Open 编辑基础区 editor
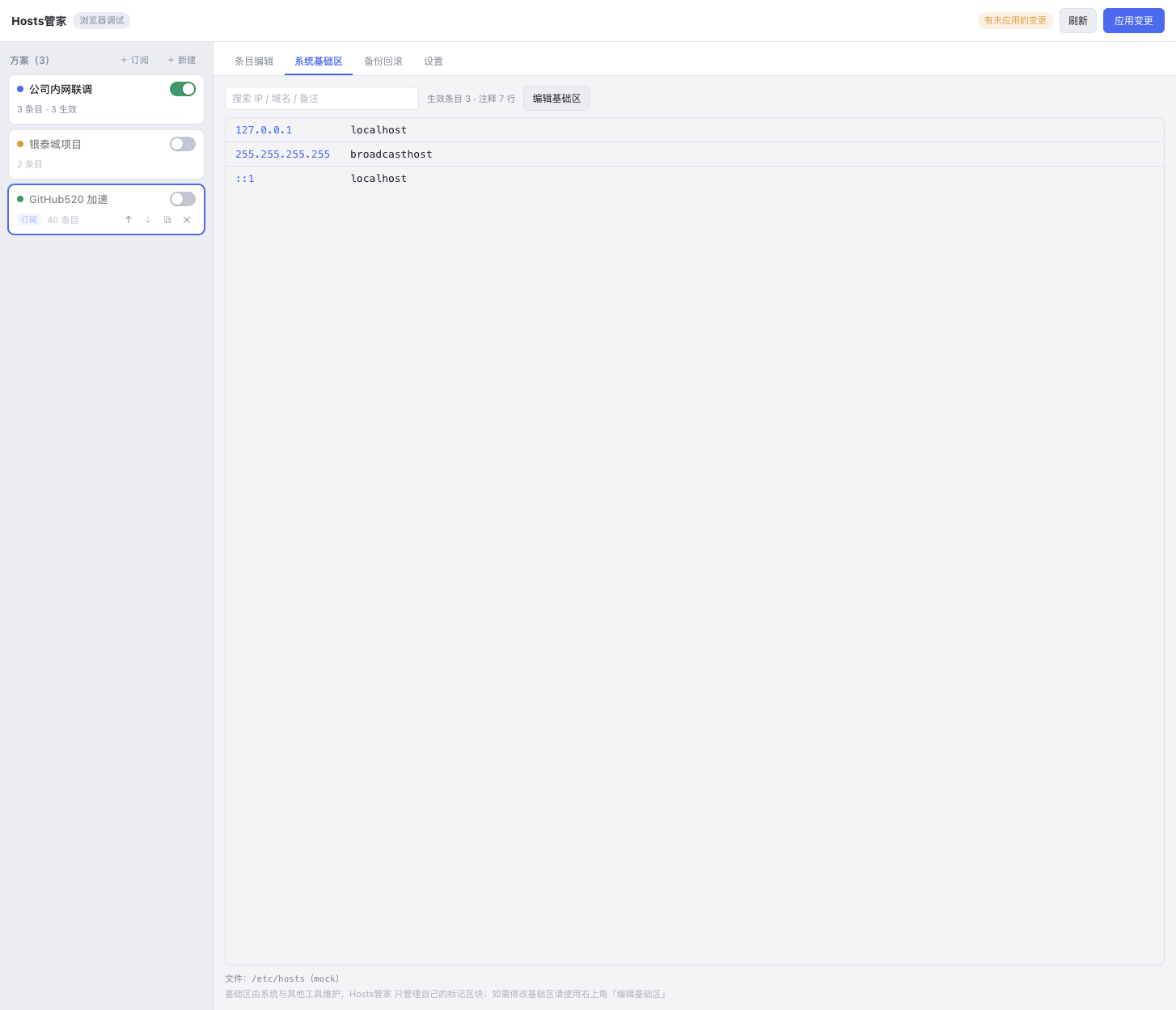 tap(556, 99)
